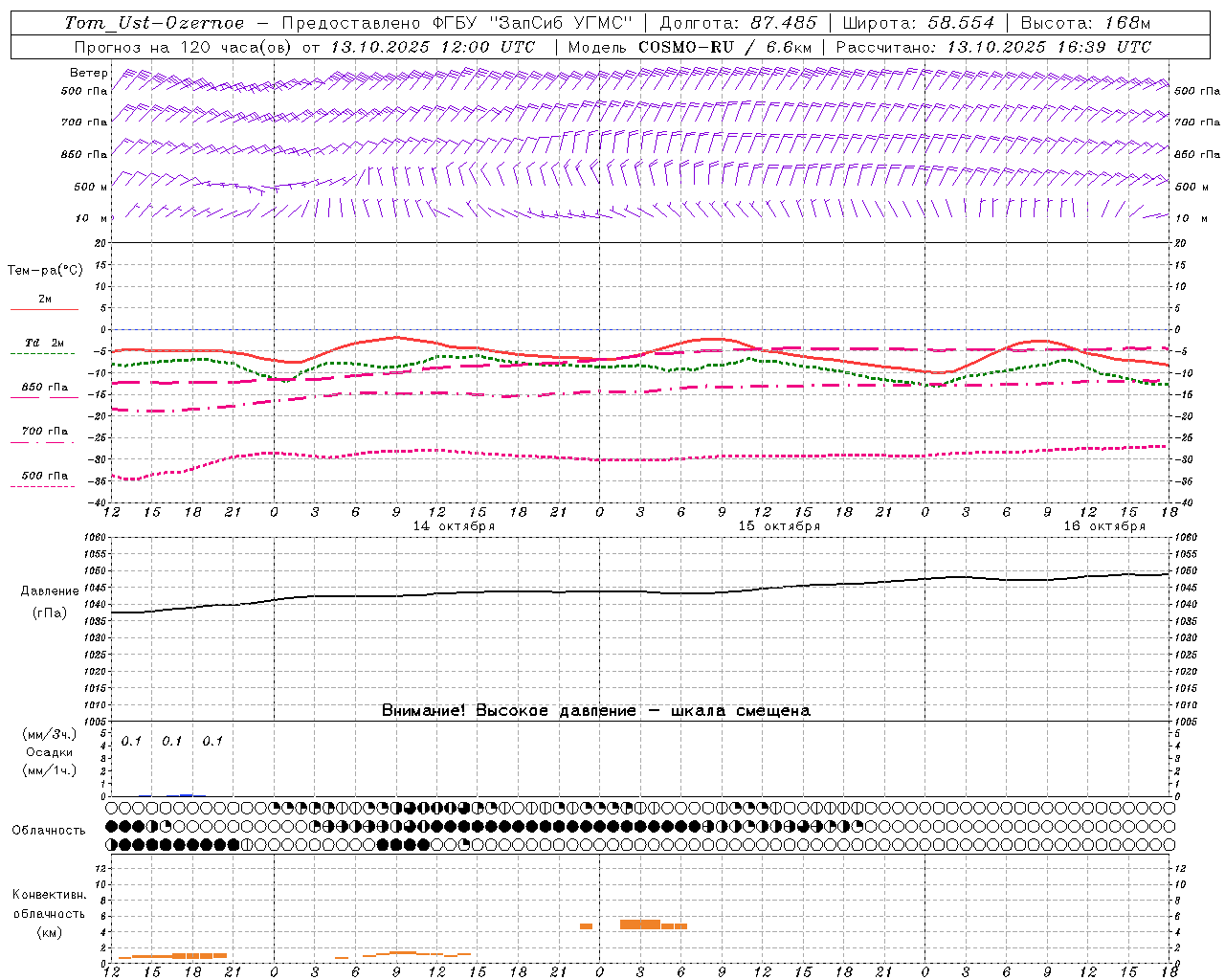Click the Долгота: 87.485 value
1225x980 pixels.
[x=739, y=23]
